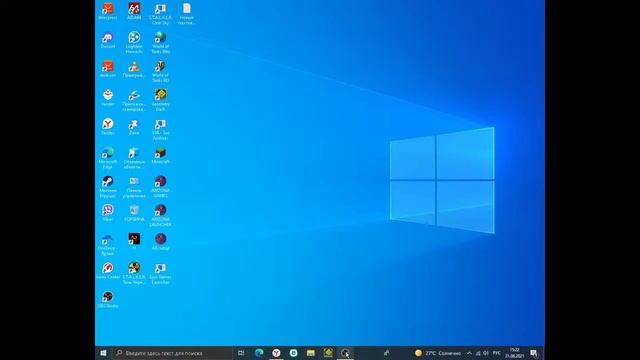Open Geometry Dash desktop shortcut
The image size is (640, 360).
(x=160, y=100)
